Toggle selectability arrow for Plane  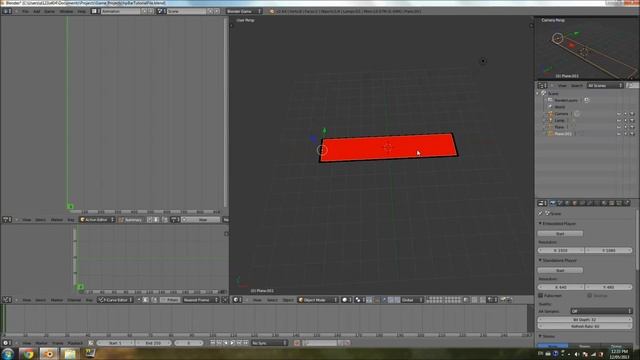[x=625, y=127]
